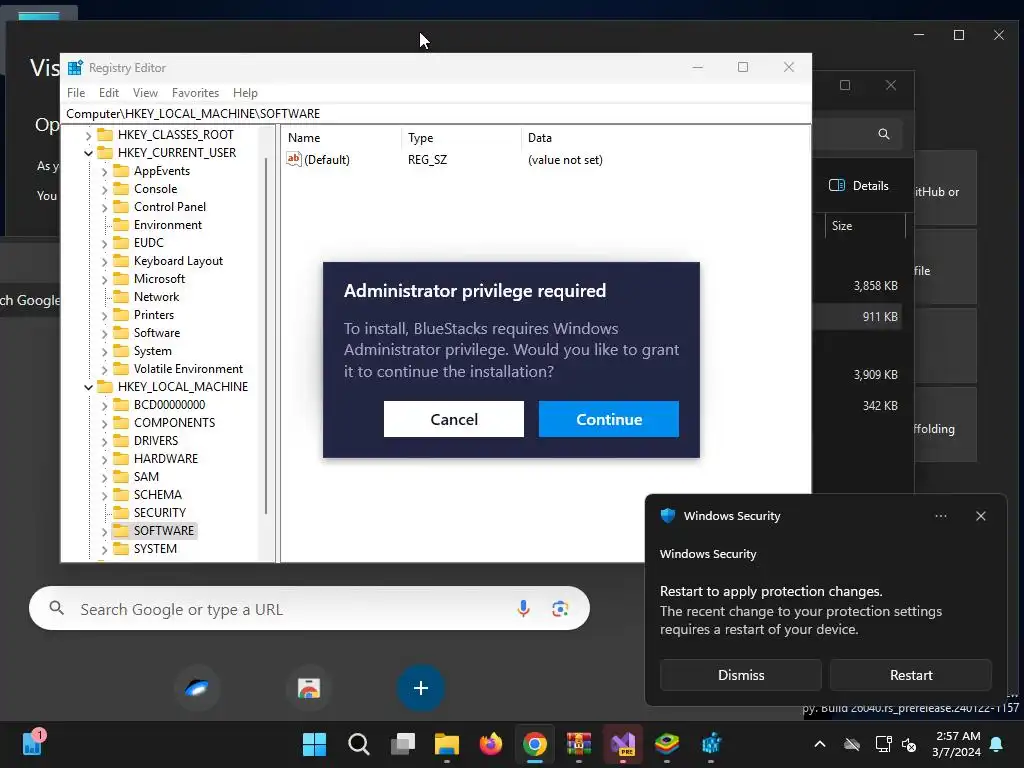Show hidden system tray icons
Screen dimensions: 1024x768
click(x=820, y=744)
